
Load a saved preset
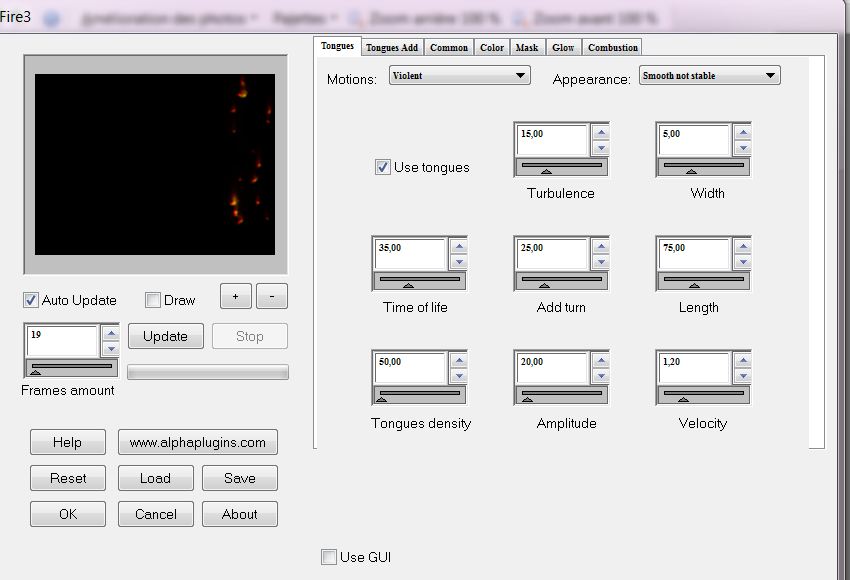coord(156,478)
